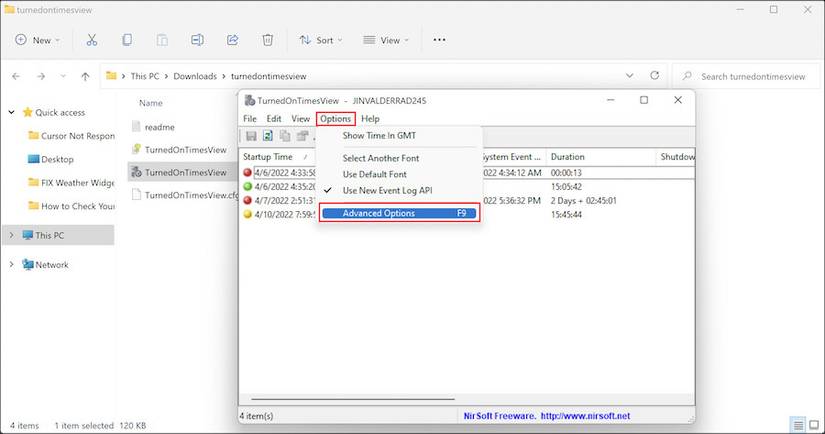Screen dimensions: 825x434
Task: Click the Share icon in Explorer toolbar
Action: coord(233,40)
